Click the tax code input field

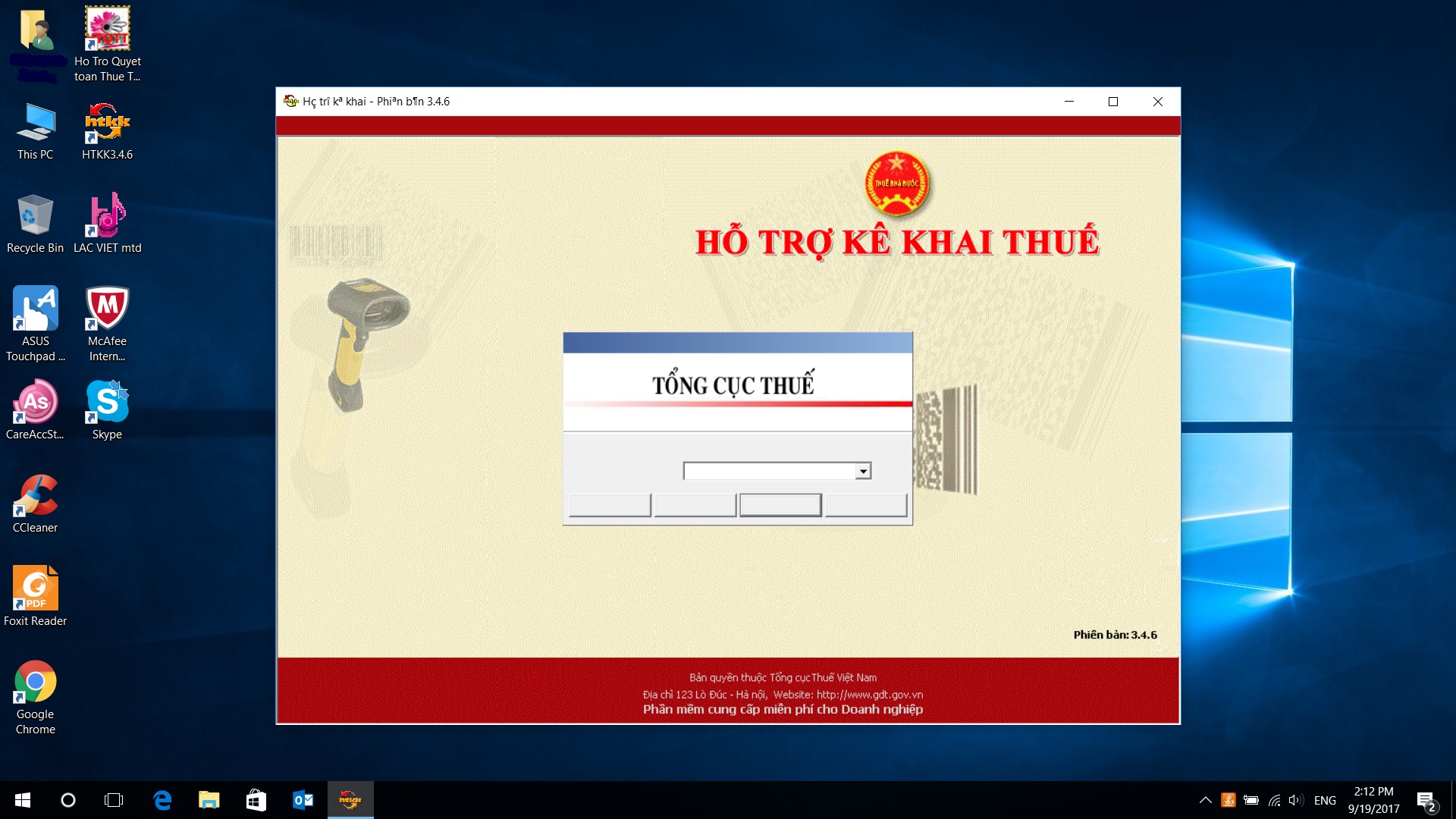[x=769, y=472]
